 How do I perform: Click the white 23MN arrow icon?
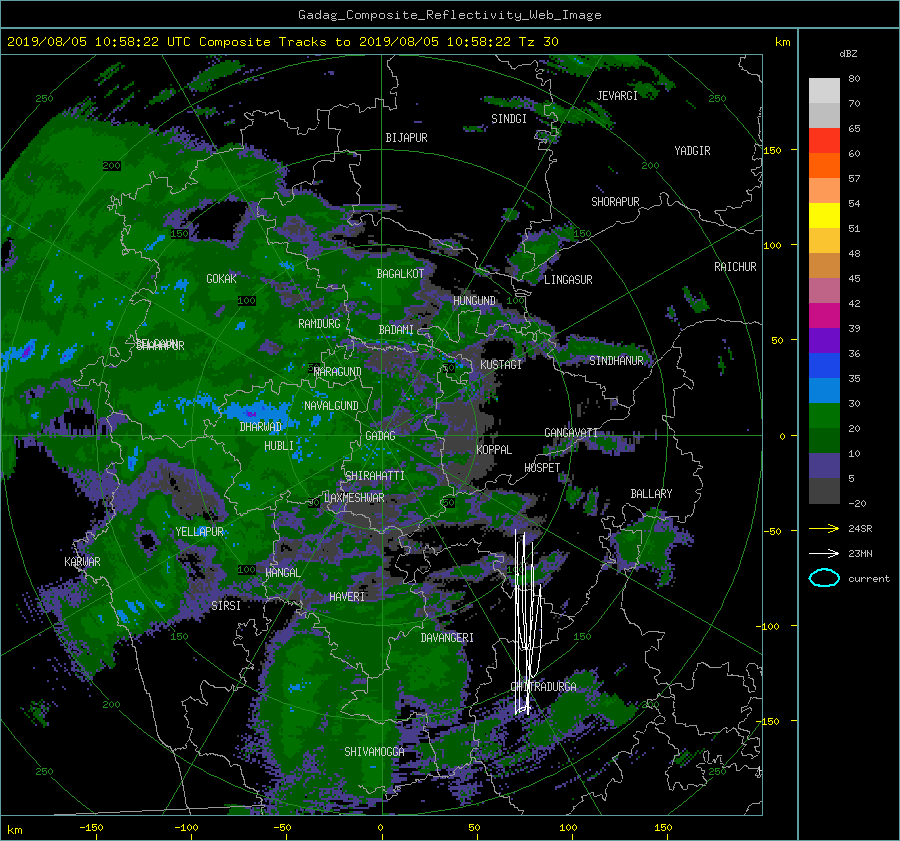click(824, 553)
